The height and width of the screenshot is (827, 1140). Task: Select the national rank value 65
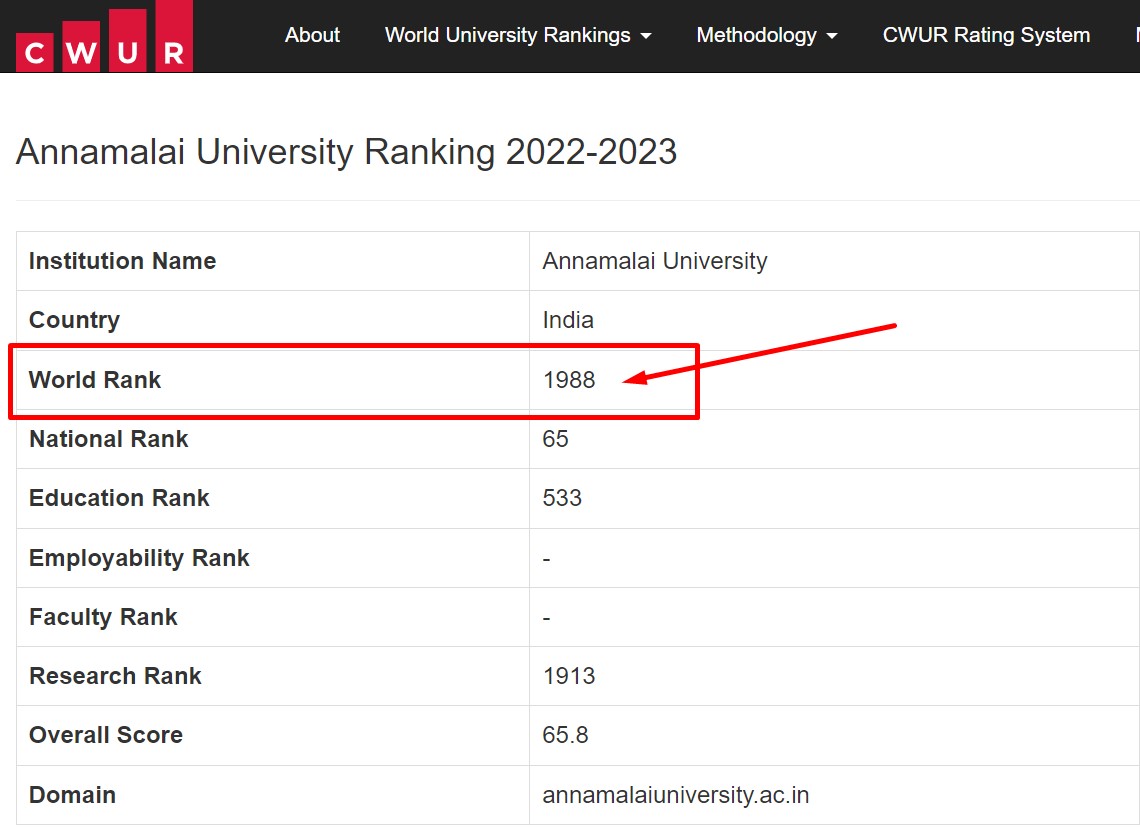click(555, 439)
